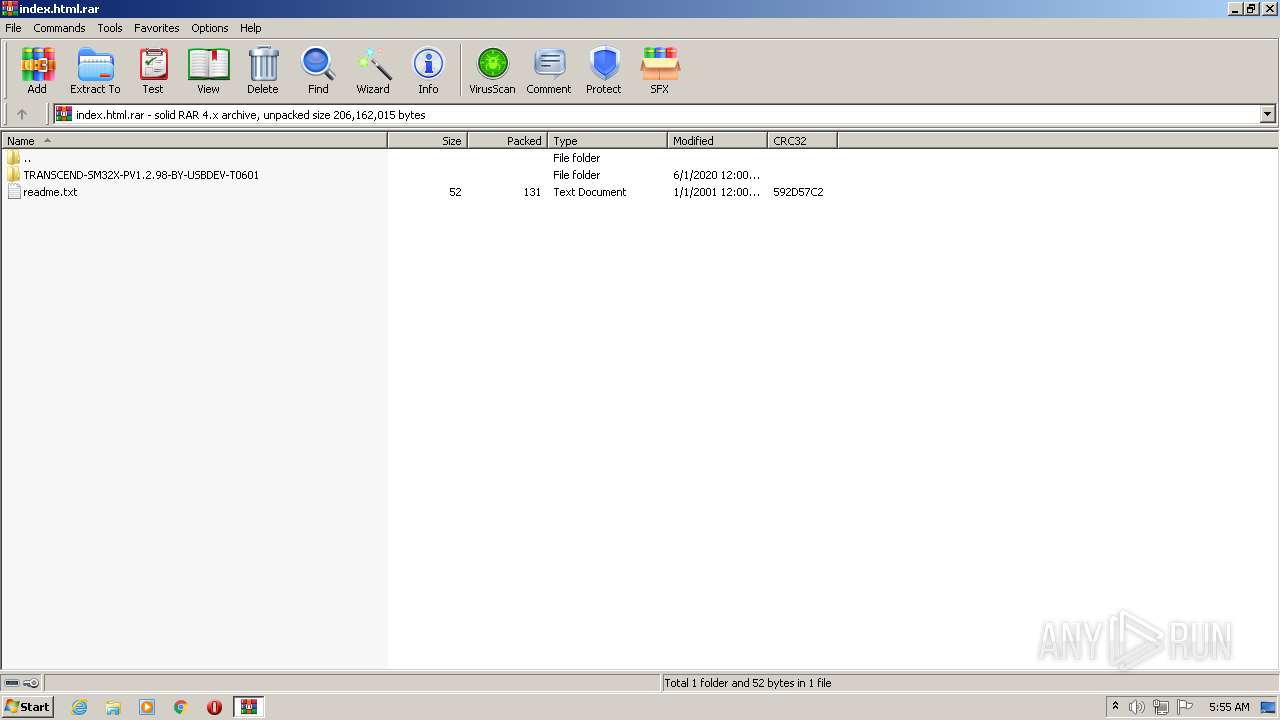Image resolution: width=1280 pixels, height=720 pixels.
Task: Open the Help menu
Action: [251, 28]
